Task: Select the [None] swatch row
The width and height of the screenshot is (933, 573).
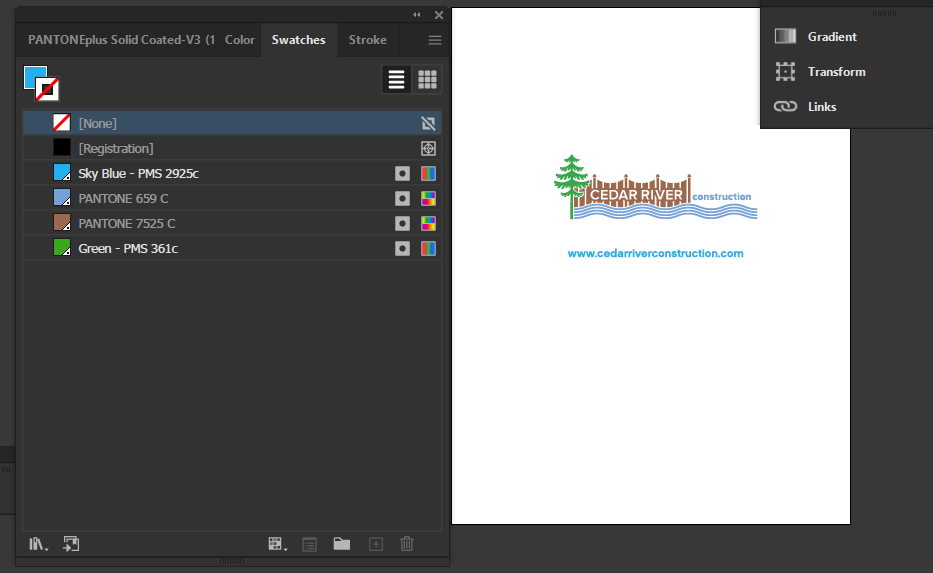Action: pos(232,123)
